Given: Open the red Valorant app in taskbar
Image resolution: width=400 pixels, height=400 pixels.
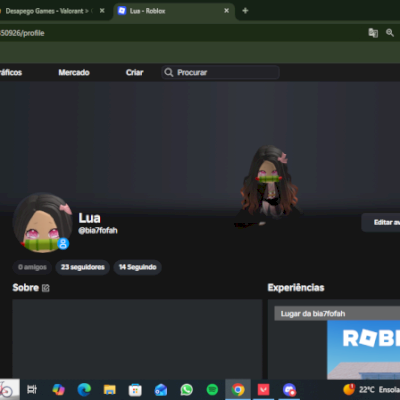Looking at the screenshot, I should 263,389.
